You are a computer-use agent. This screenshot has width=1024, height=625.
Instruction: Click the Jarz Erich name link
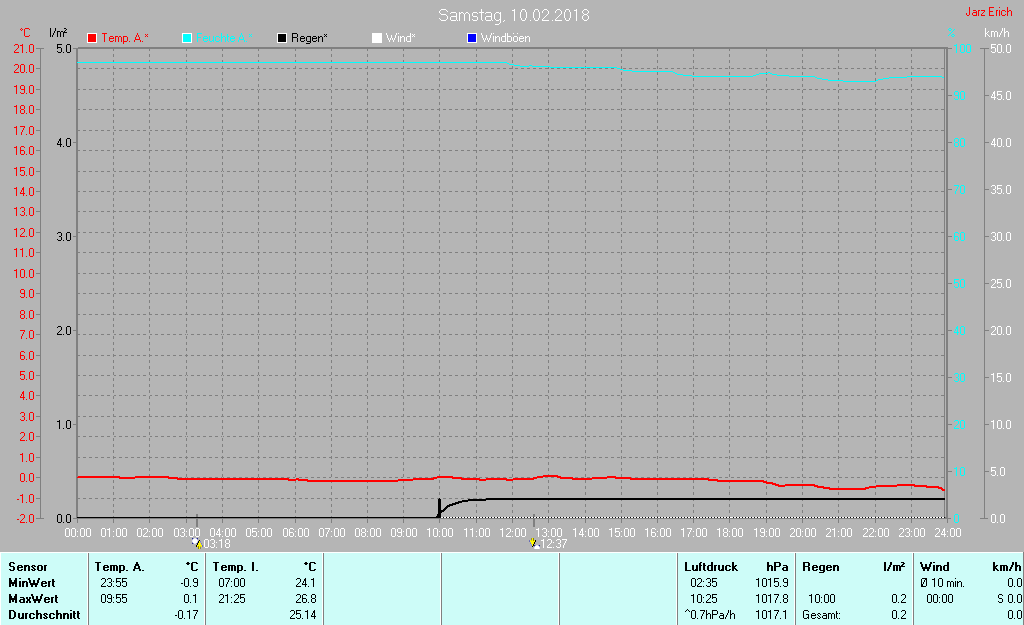point(989,12)
